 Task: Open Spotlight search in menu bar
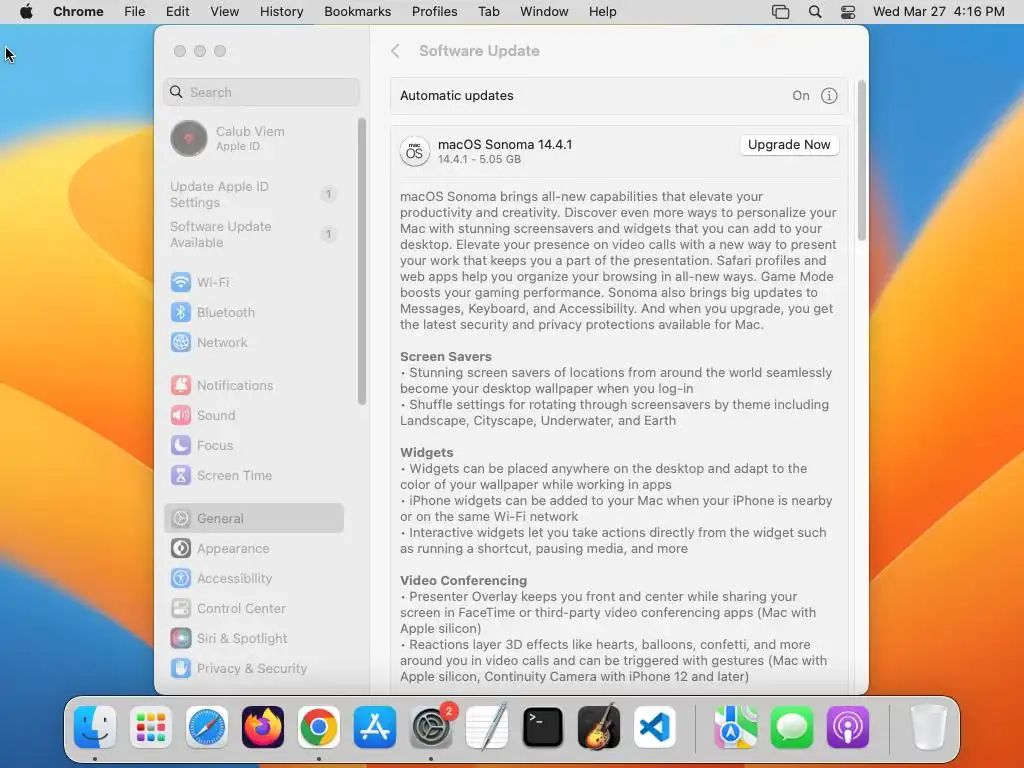tap(814, 12)
